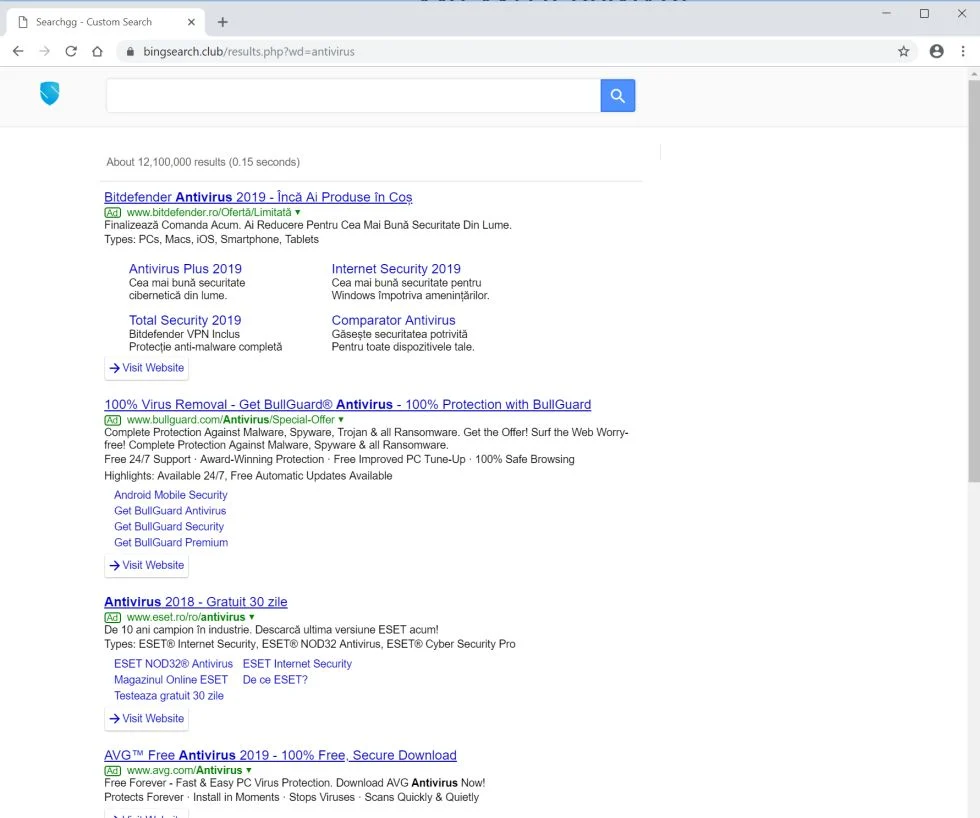Viewport: 980px width, 818px height.
Task: Click the browser back arrow
Action: [18, 51]
